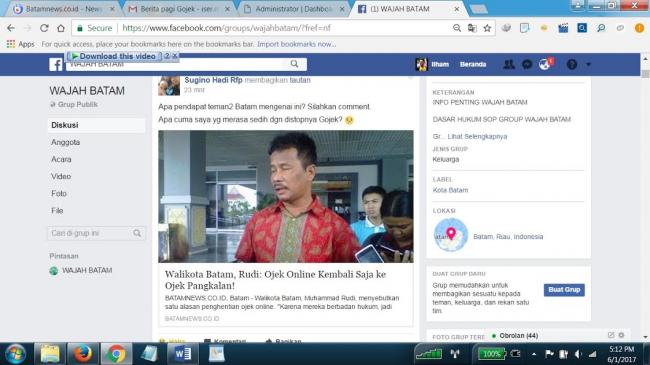The width and height of the screenshot is (650, 365).
Task: Open Firefox from taskbar
Action: [x=82, y=354]
